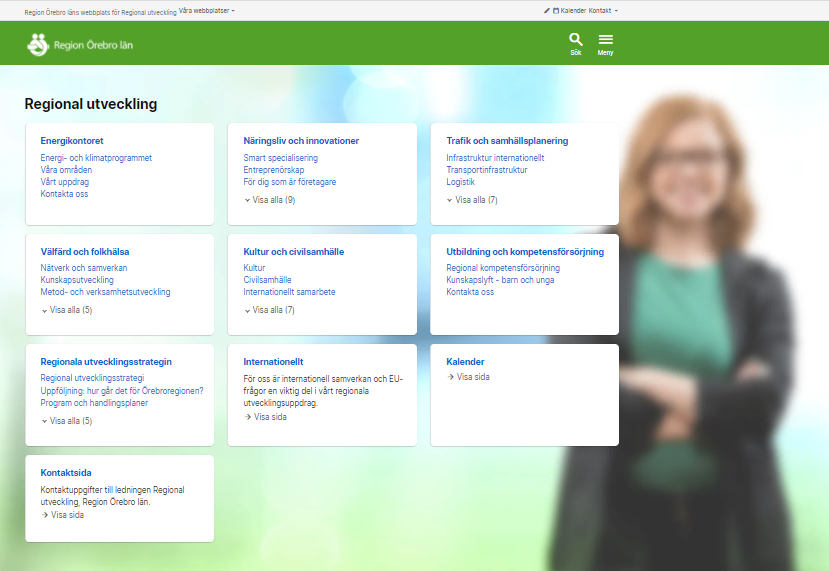The height and width of the screenshot is (571, 829).
Task: Open the hamburger Meny icon
Action: [x=605, y=40]
